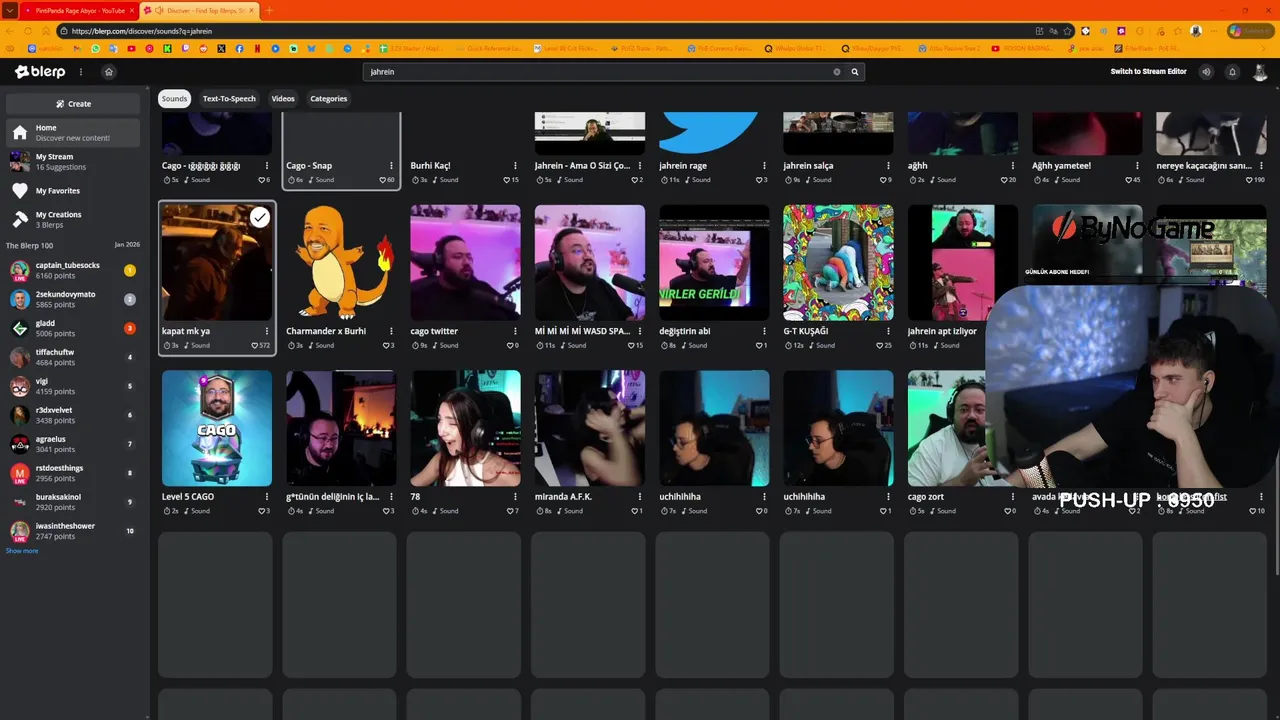Toggle the sound volume icon in header
1280x720 pixels.
[x=1206, y=72]
